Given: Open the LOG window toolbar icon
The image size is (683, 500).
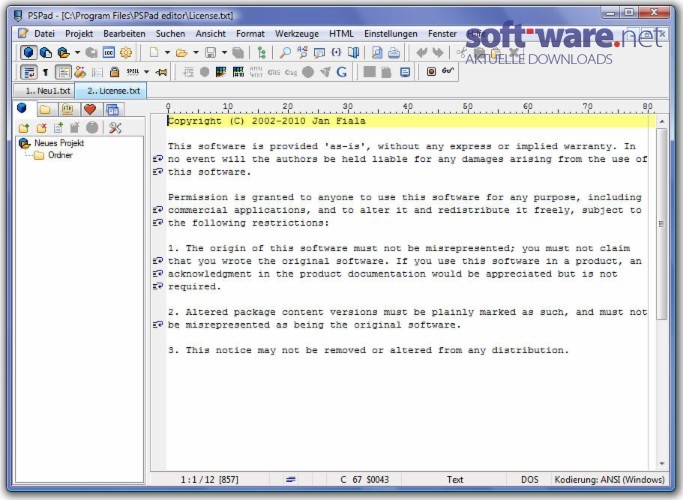Looking at the screenshot, I should click(x=108, y=53).
